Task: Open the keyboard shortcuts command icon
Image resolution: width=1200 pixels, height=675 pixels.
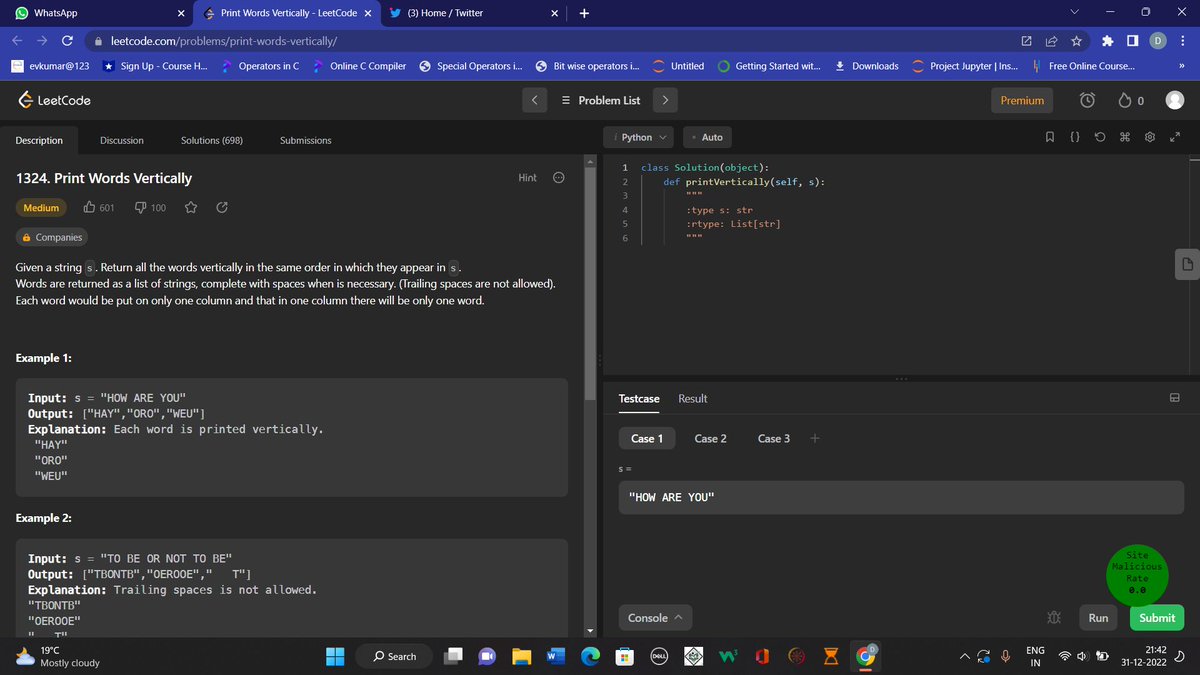Action: (1124, 137)
